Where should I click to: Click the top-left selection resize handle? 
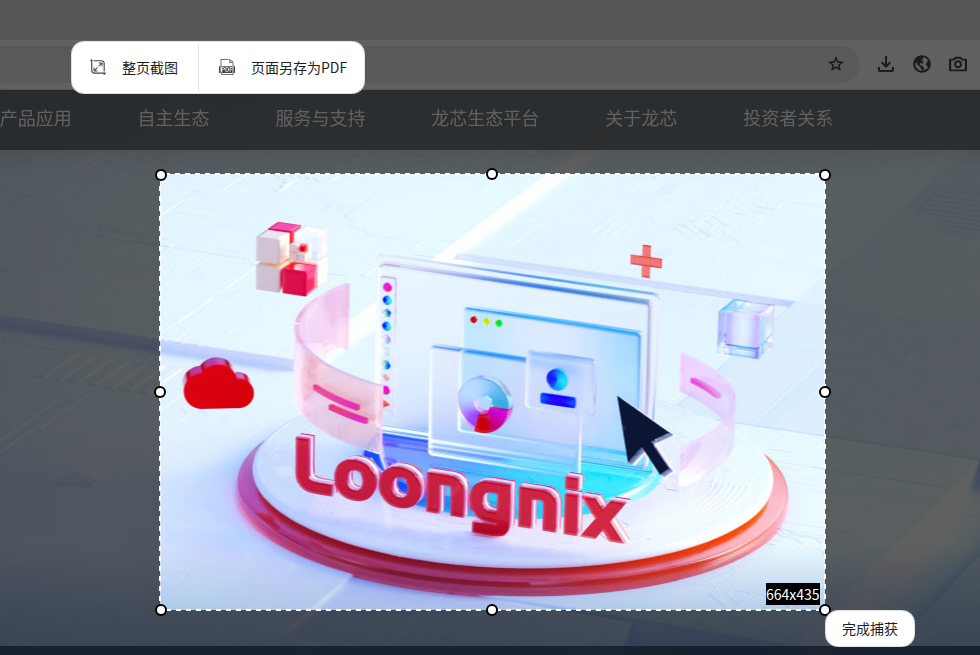point(161,175)
